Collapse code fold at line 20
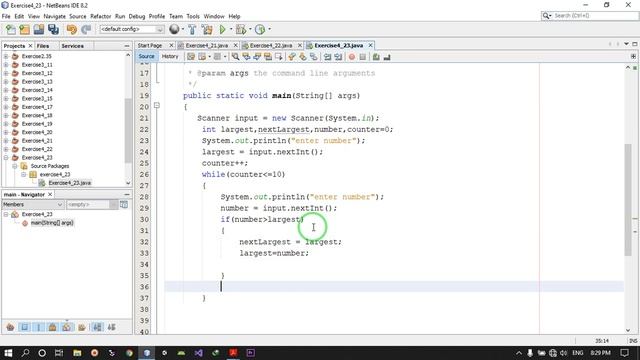Image resolution: width=640 pixels, height=360 pixels. point(157,105)
